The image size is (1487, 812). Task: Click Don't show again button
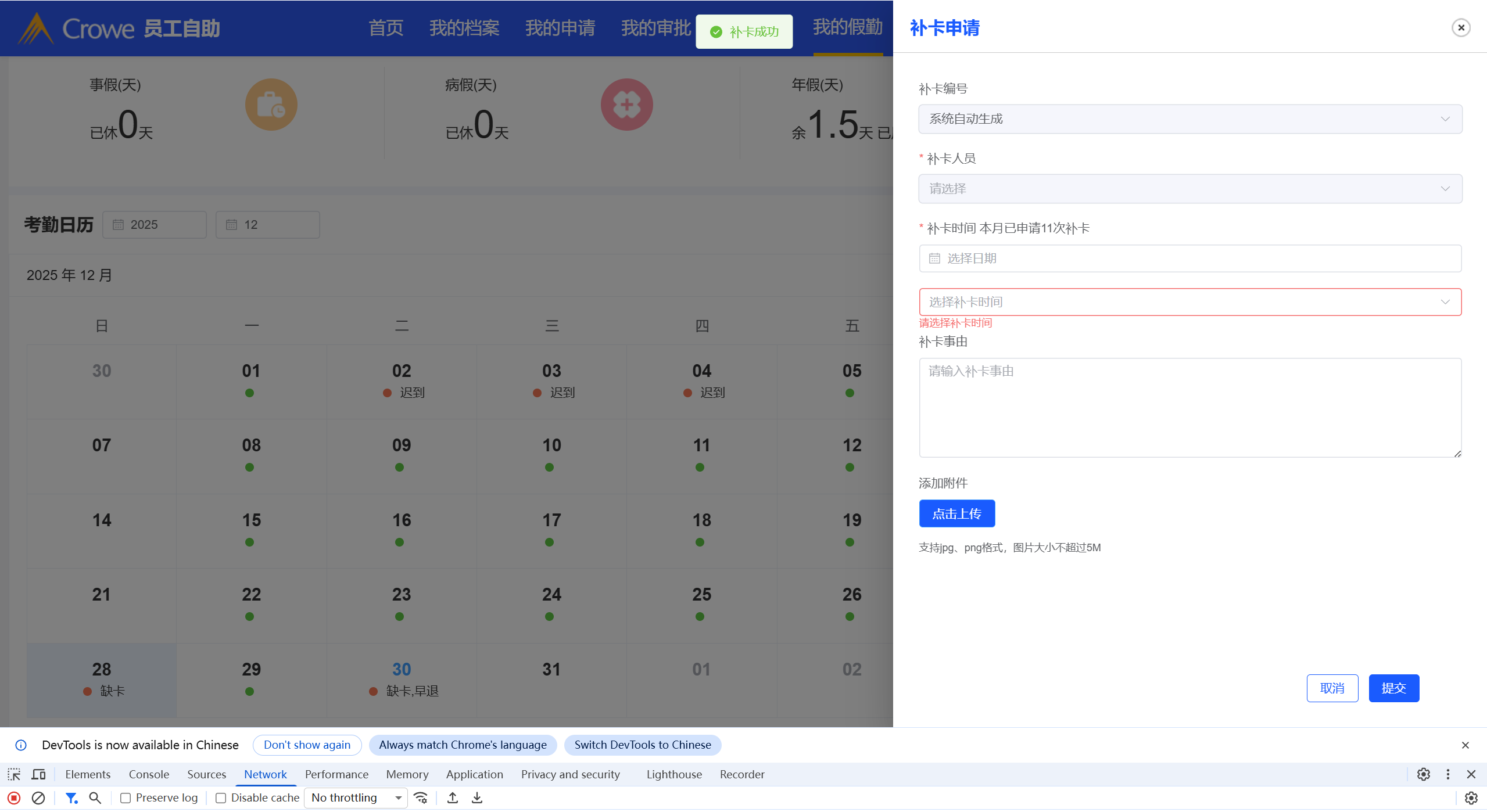click(x=307, y=745)
